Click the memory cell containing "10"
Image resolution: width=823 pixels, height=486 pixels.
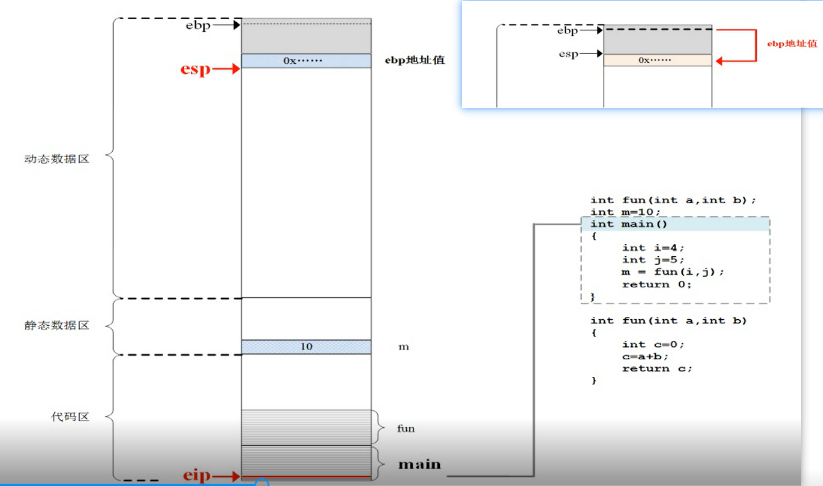click(306, 346)
